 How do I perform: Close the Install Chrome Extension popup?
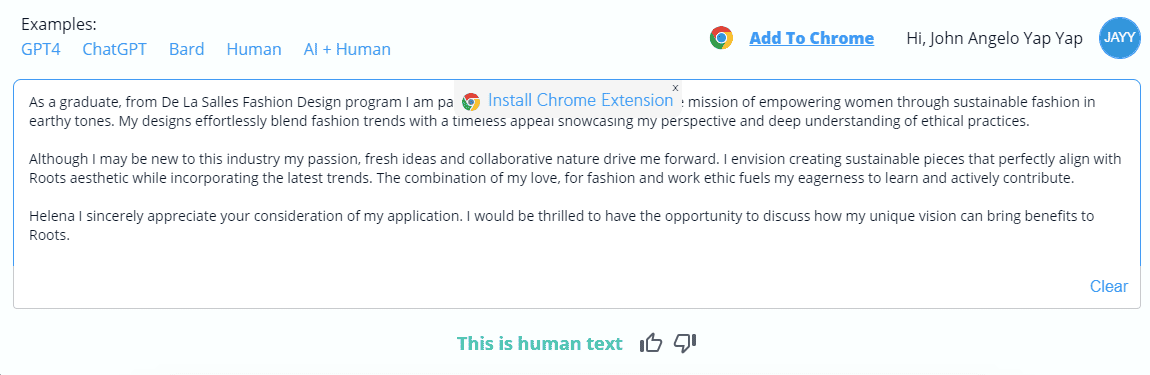coord(675,87)
